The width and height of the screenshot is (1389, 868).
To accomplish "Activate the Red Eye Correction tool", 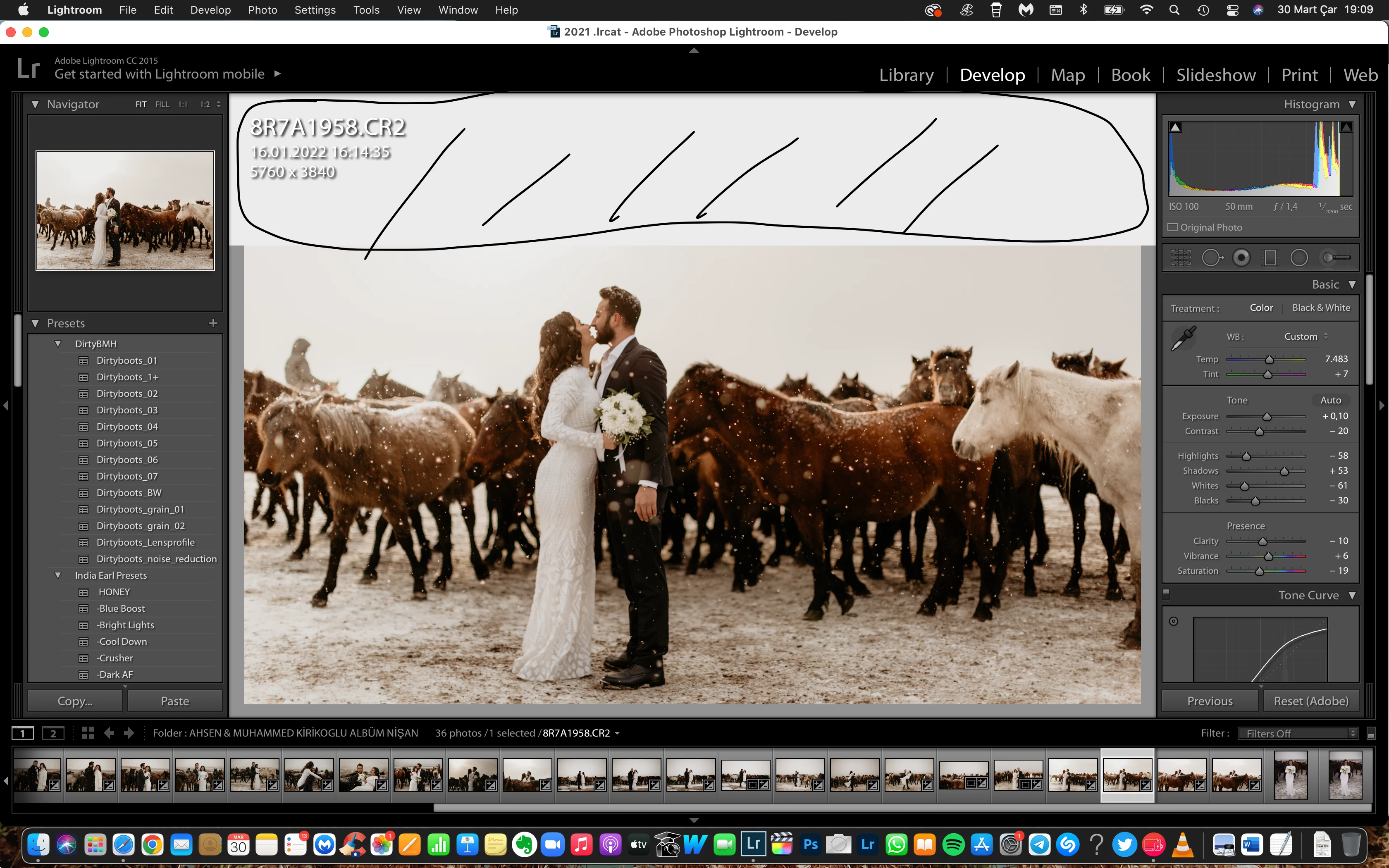I will coord(1241,258).
